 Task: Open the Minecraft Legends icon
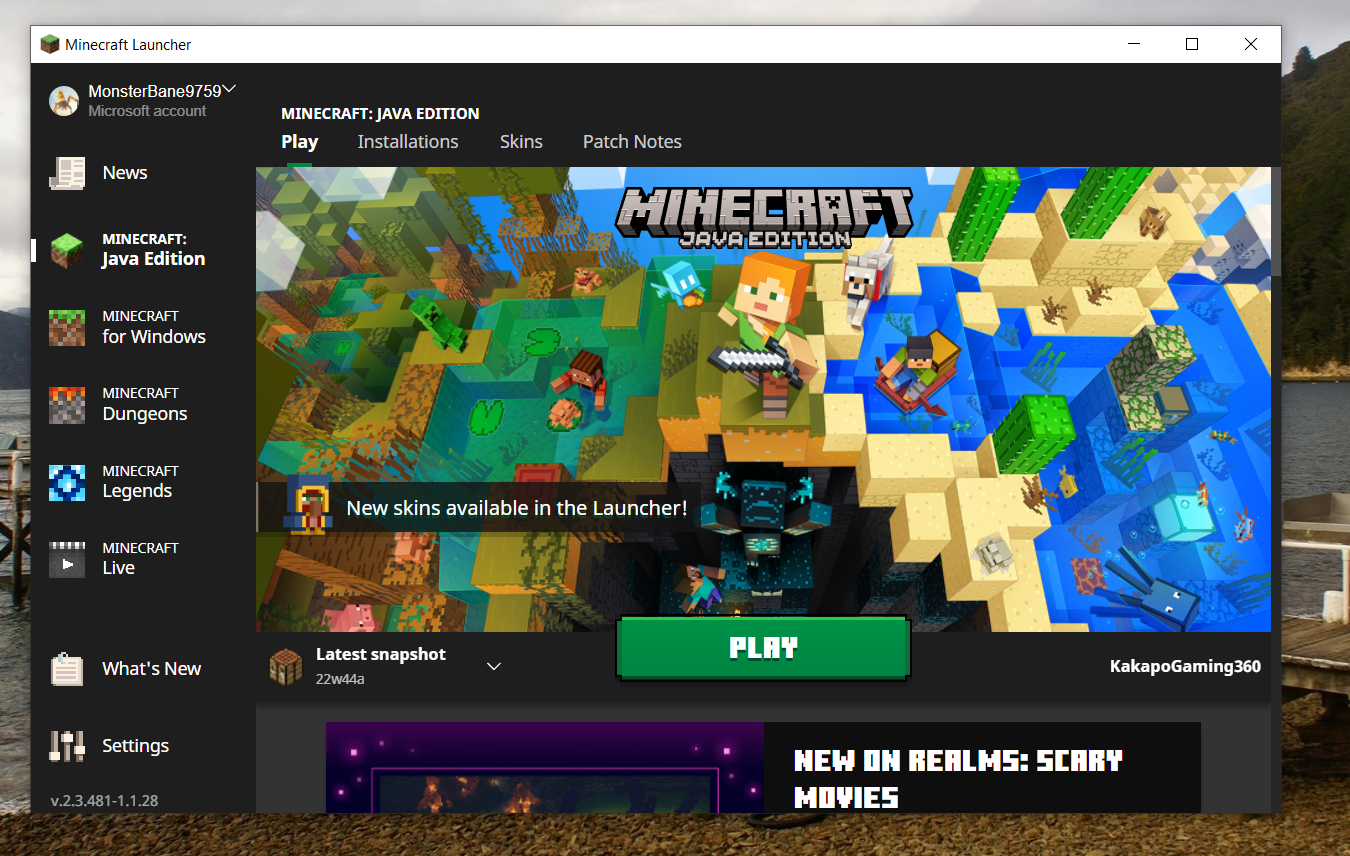point(67,482)
